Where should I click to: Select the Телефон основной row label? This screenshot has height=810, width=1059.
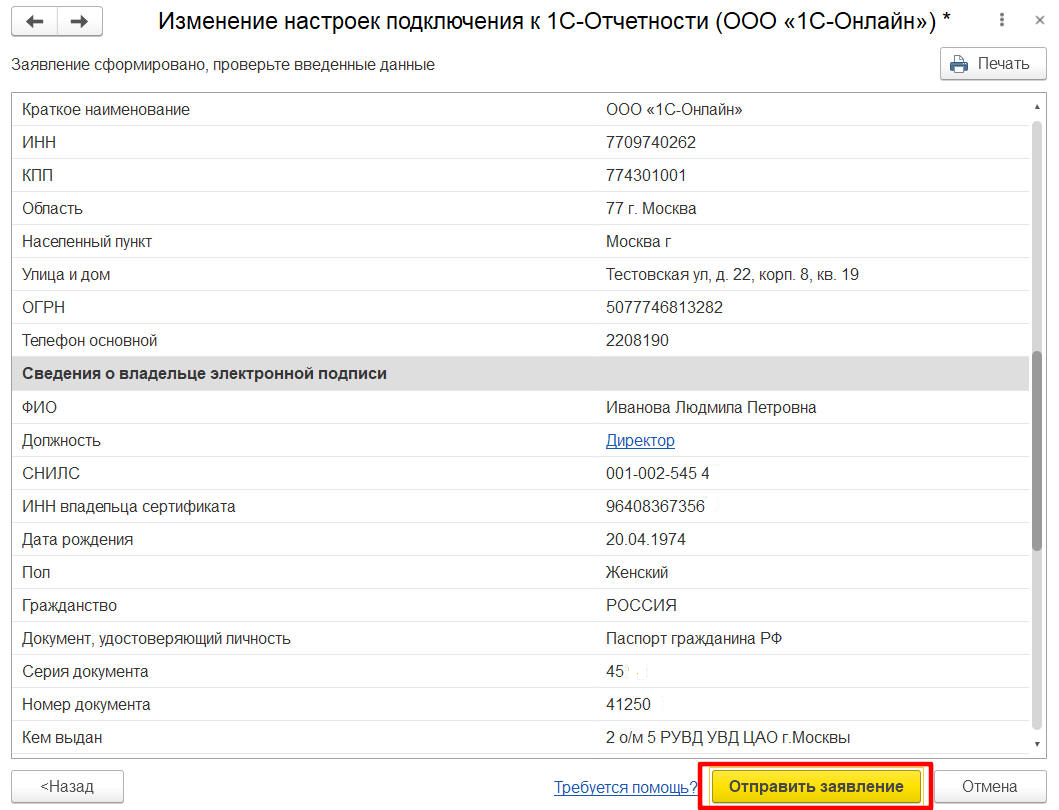(89, 340)
